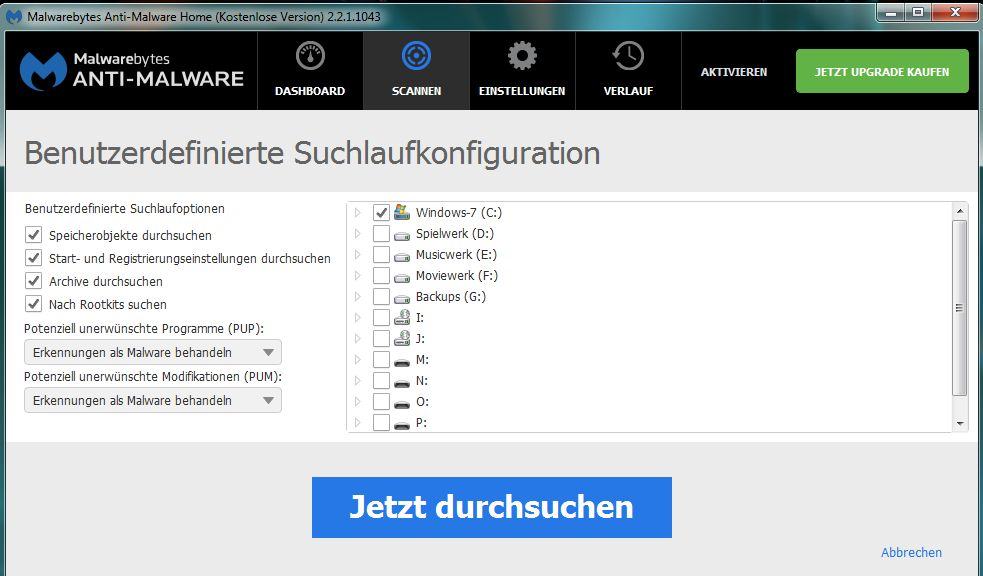Click the Musicwerk (E:) drive icon
Image resolution: width=983 pixels, height=576 pixels.
pos(402,256)
